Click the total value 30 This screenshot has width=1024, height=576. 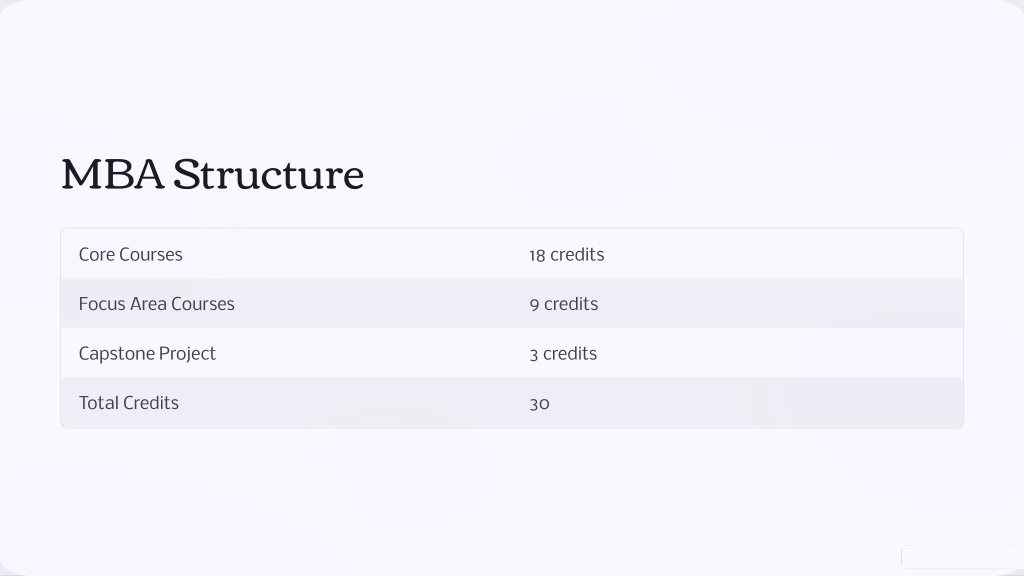pos(539,404)
